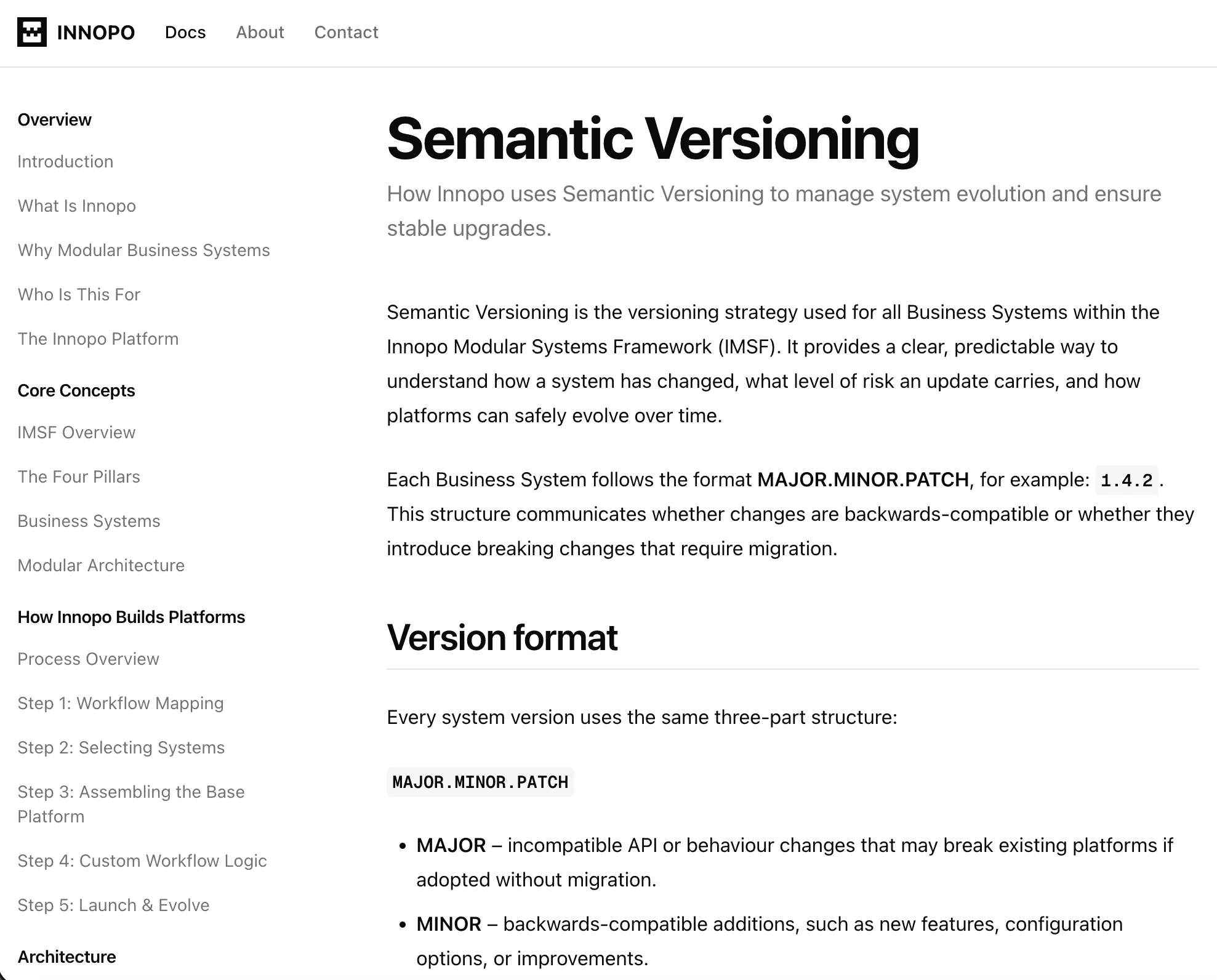Open Step 5: Launch & Evolve
1217x980 pixels.
pos(113,905)
